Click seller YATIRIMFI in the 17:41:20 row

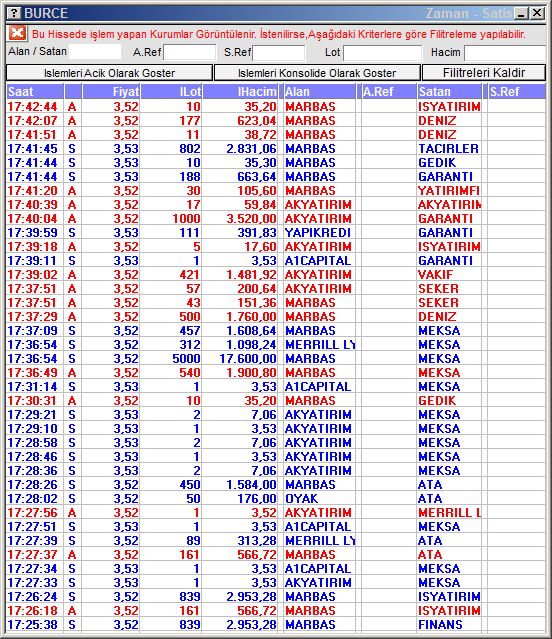point(449,191)
